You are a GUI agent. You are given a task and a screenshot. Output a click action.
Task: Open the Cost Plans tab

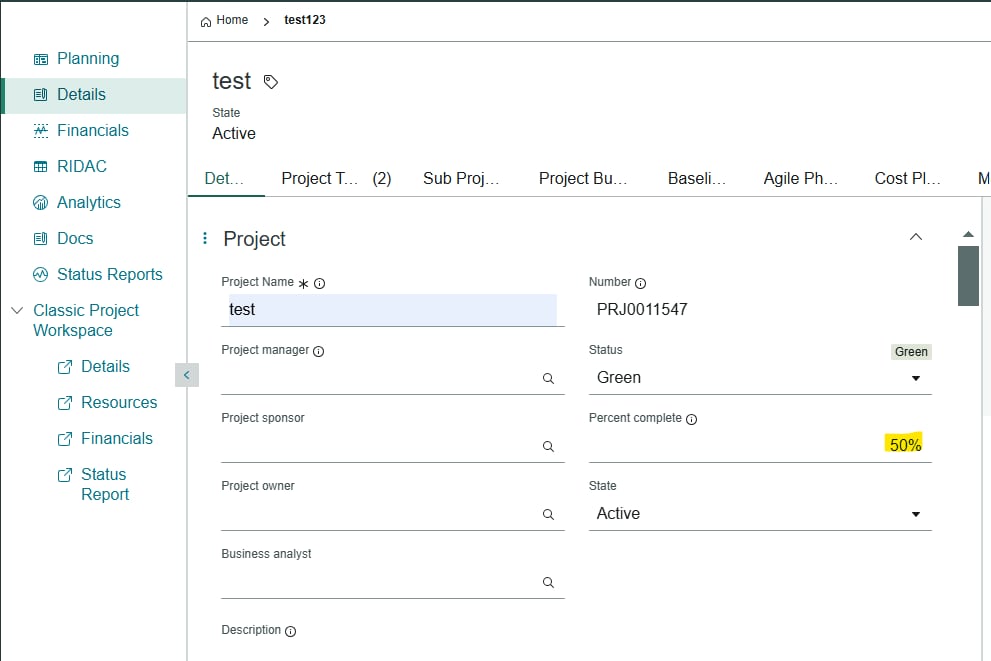coord(907,178)
